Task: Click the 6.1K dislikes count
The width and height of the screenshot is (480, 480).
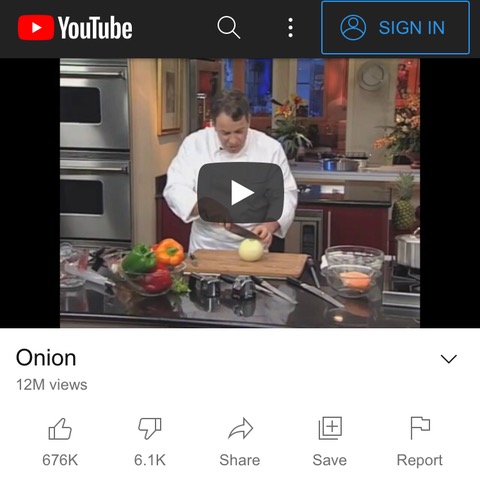Action: [150, 460]
